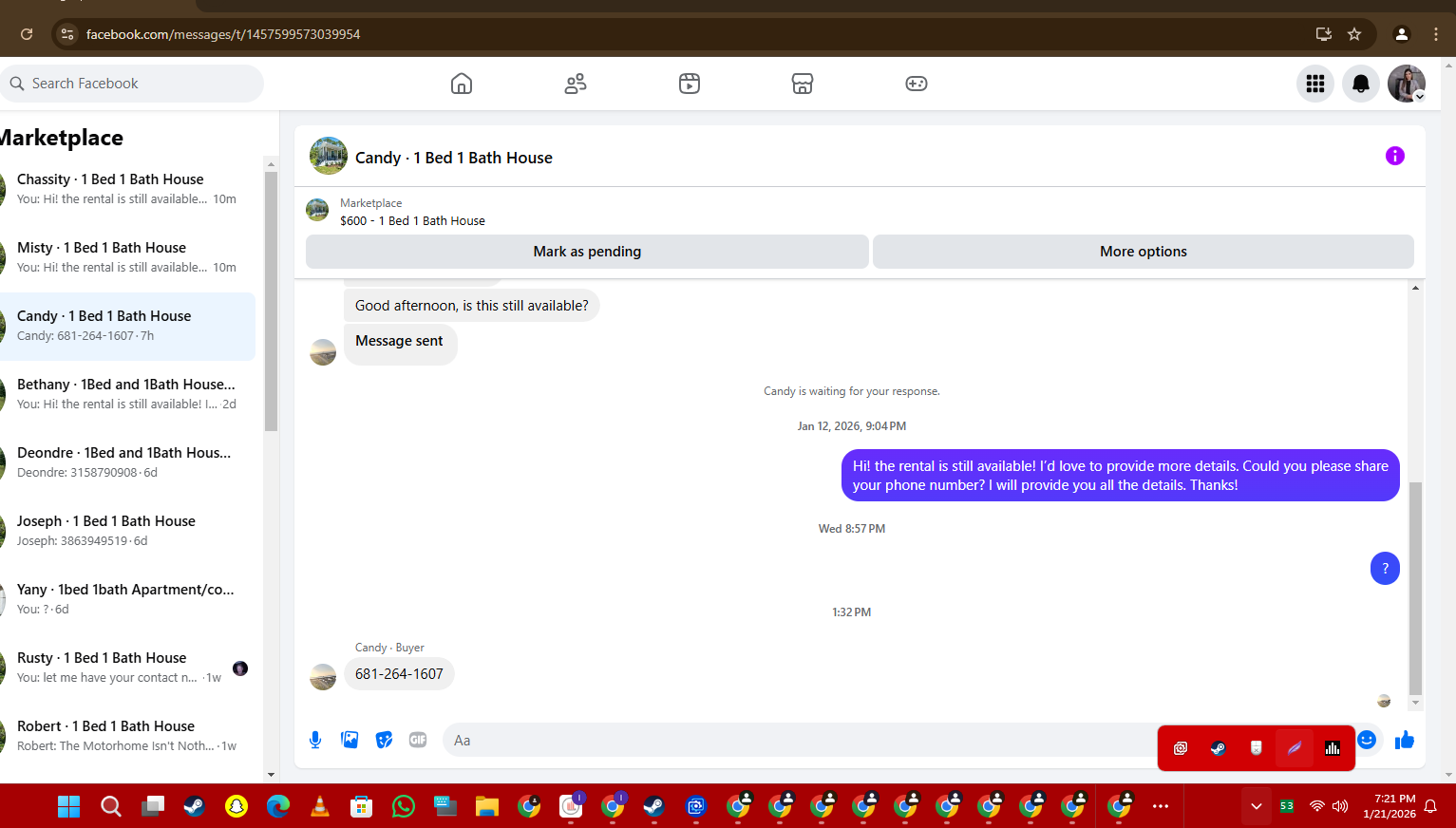Viewport: 1456px width, 828px height.
Task: Select the Candy 1 Bed 1 Bath House conversation
Action: tap(127, 326)
